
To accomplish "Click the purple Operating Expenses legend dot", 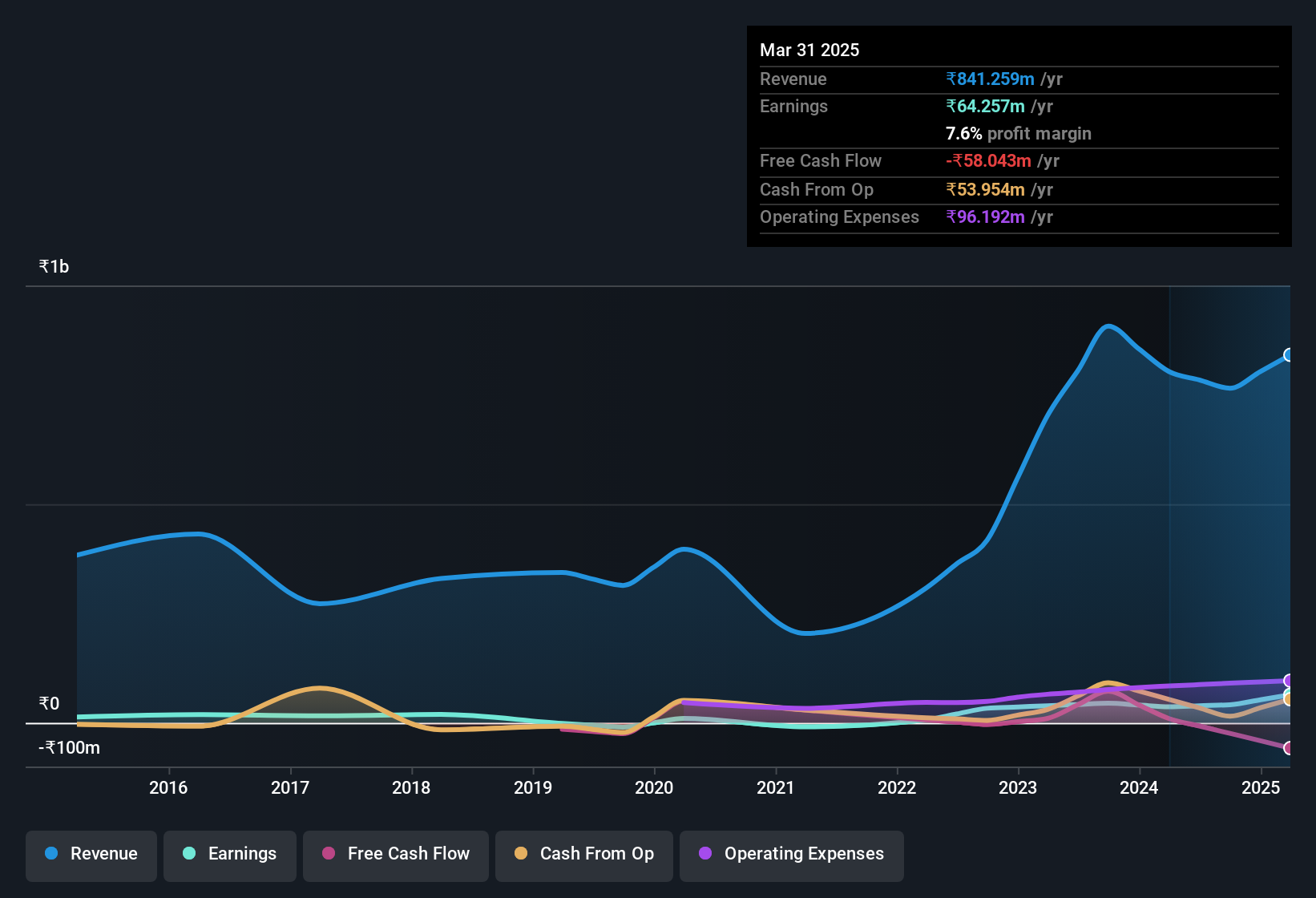I will pos(704,854).
